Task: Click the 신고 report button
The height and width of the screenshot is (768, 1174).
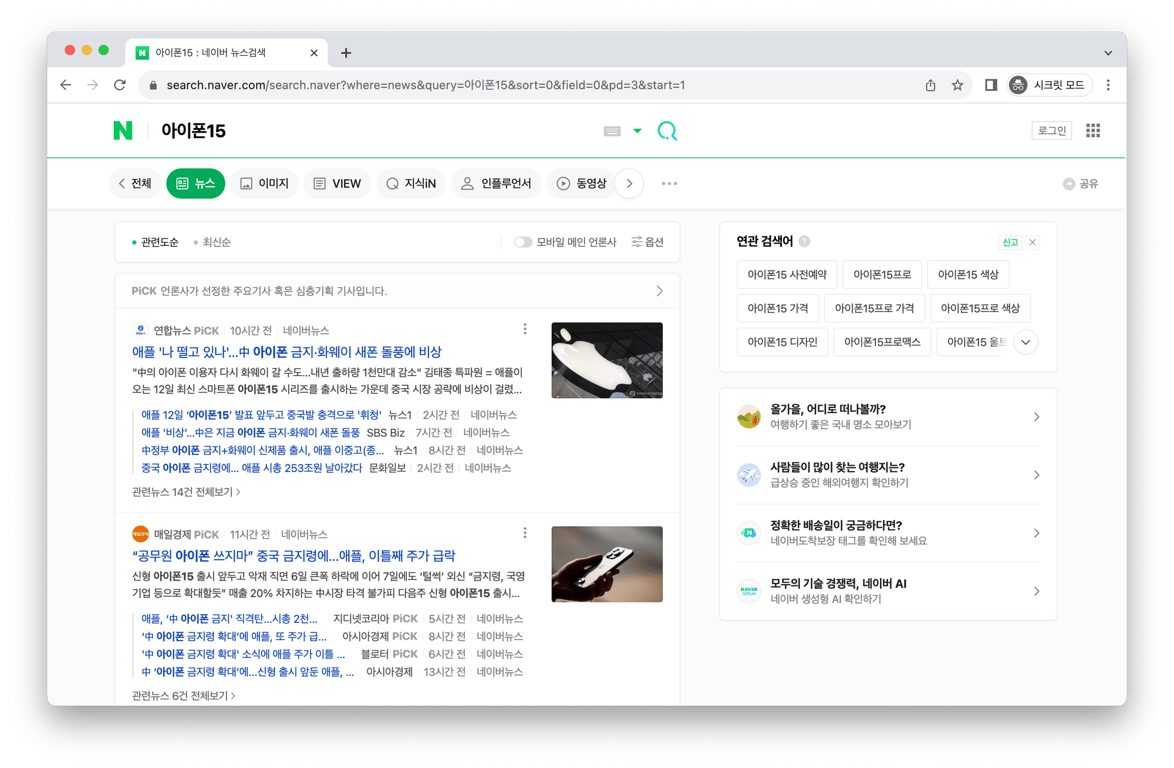Action: pos(1010,242)
